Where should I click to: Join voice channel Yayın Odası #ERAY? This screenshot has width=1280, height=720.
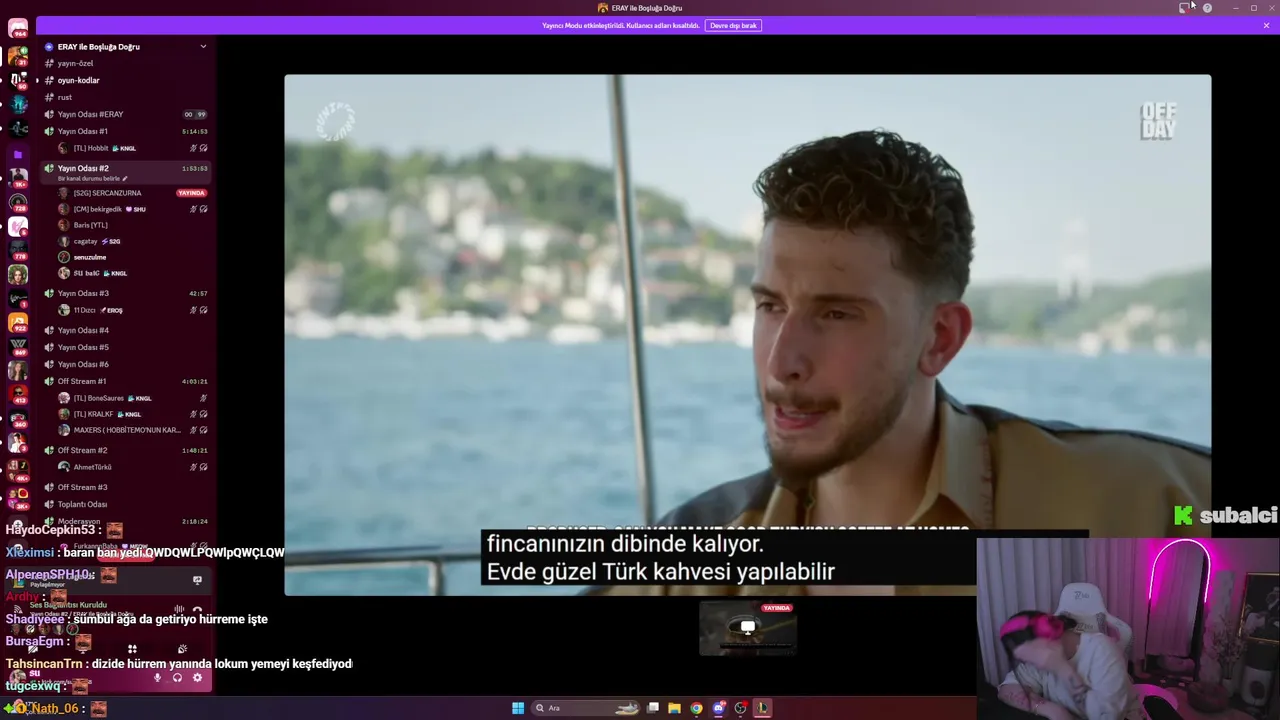[125, 114]
